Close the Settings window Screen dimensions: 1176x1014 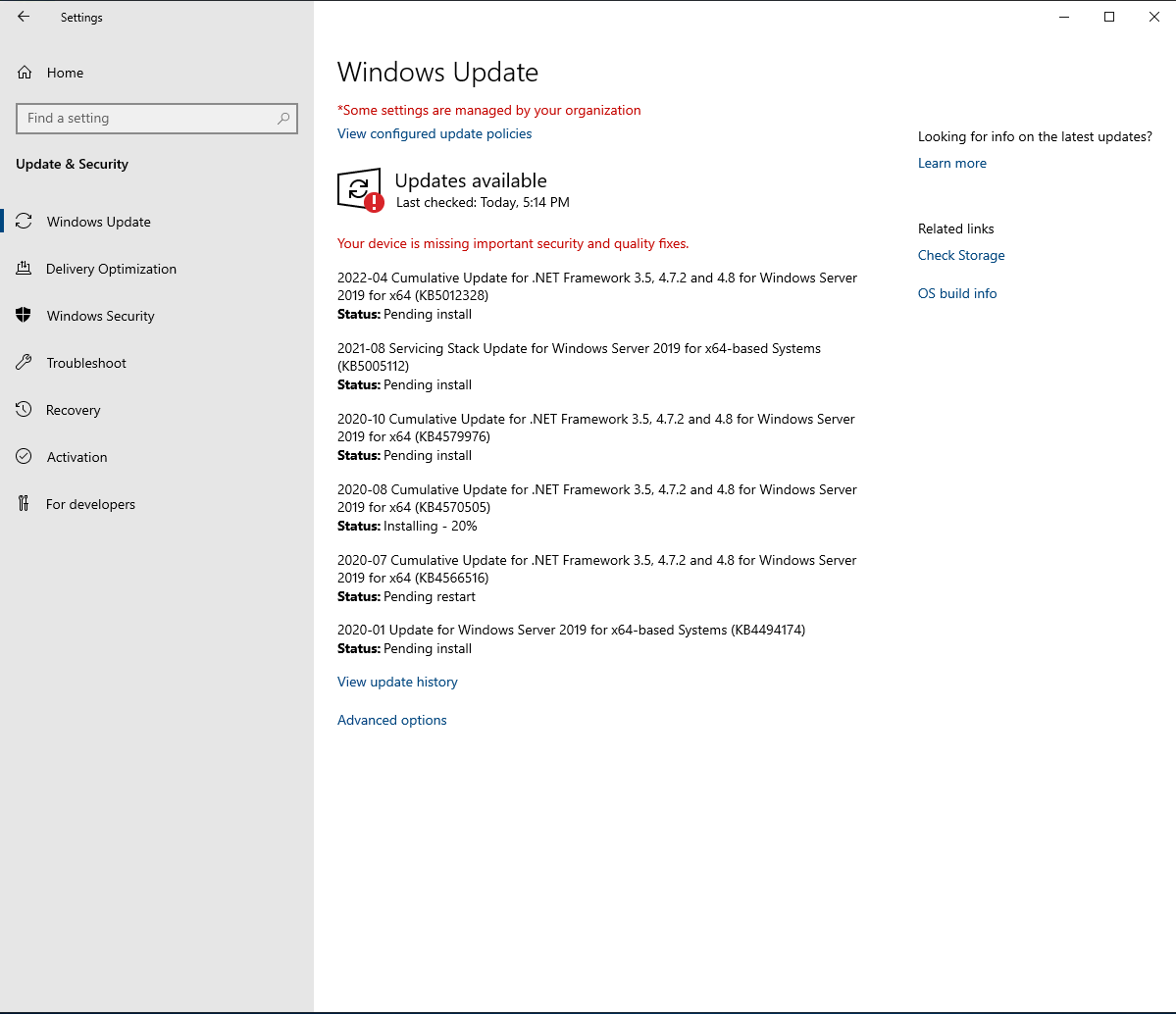pyautogui.click(x=1154, y=17)
